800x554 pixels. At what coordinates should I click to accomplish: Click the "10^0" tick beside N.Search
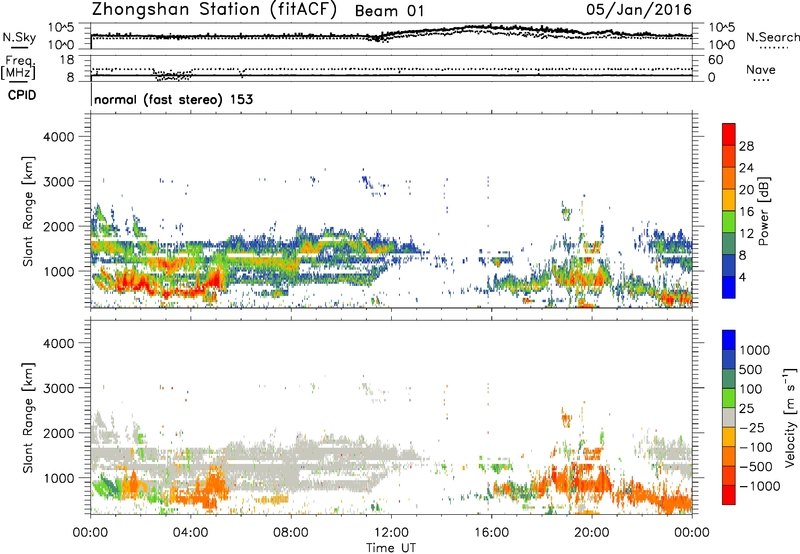722,45
